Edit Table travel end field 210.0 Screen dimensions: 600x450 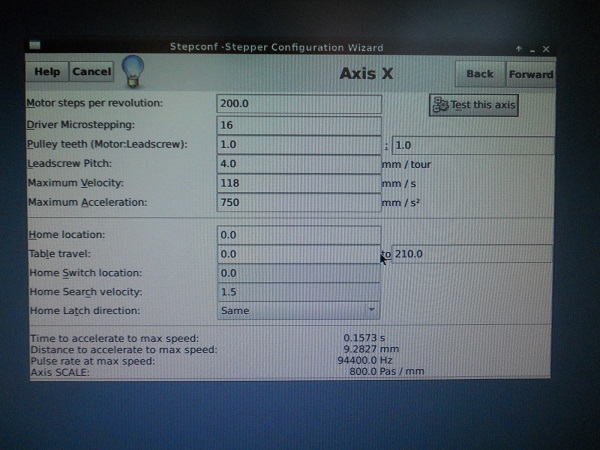pos(472,254)
